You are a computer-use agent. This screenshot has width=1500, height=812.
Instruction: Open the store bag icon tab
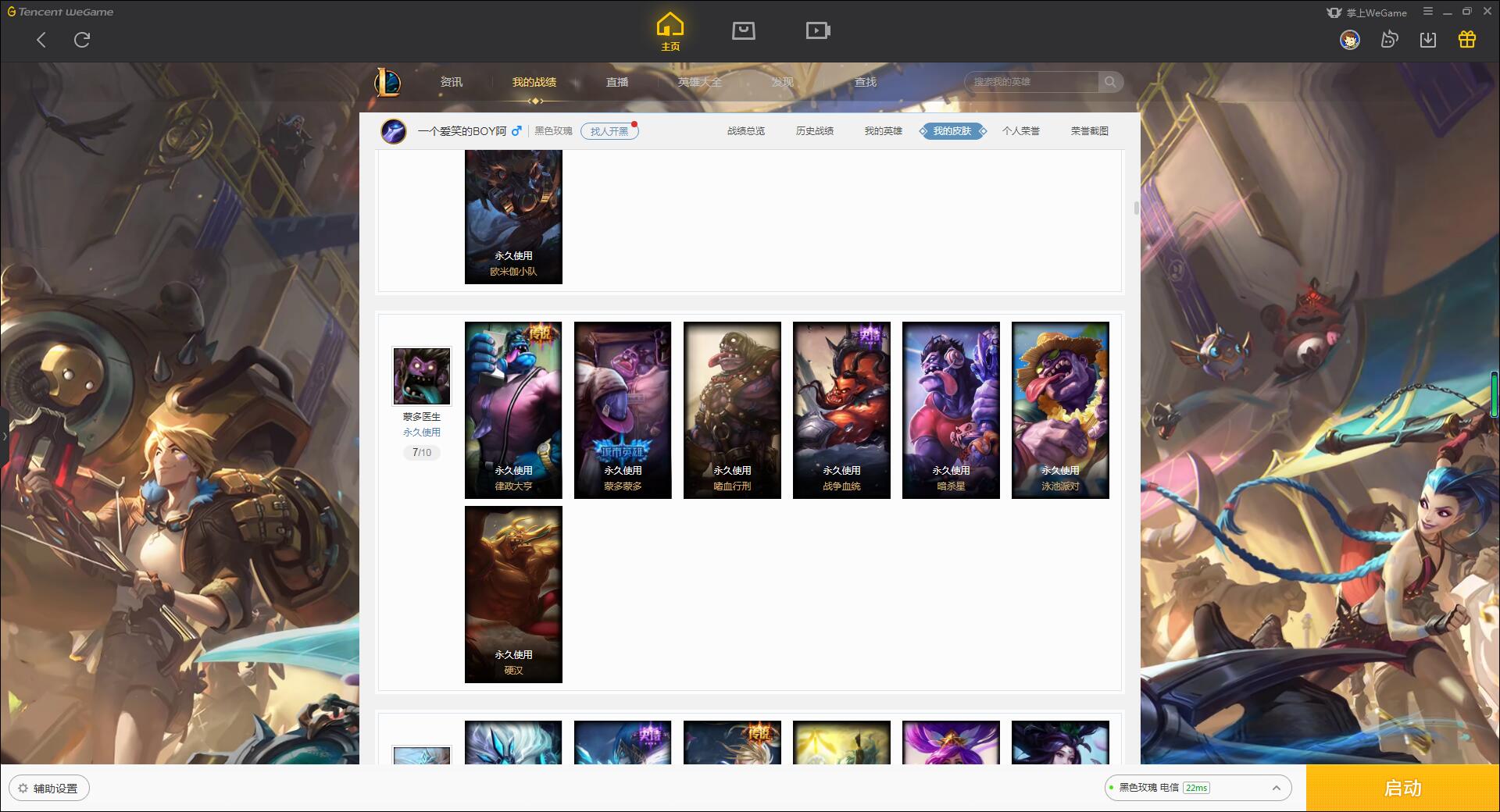pyautogui.click(x=743, y=31)
